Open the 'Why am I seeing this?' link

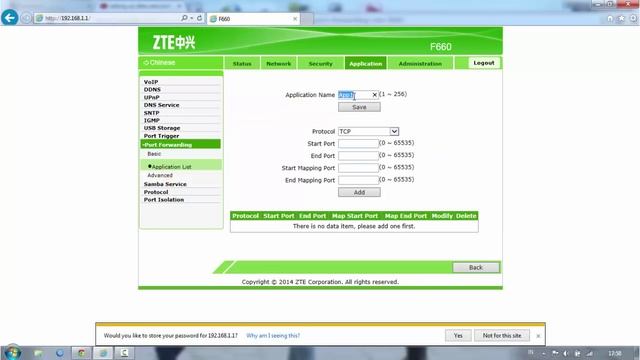273,336
